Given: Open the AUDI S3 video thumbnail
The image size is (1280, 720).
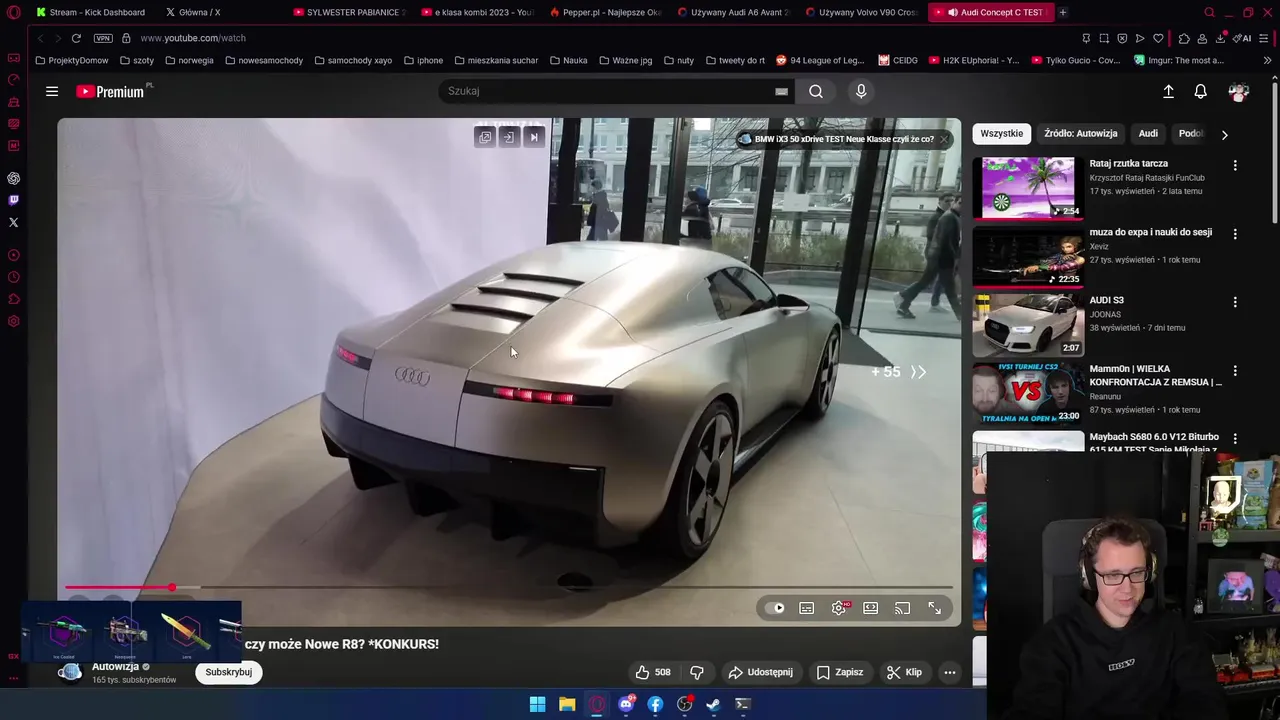Looking at the screenshot, I should [1028, 324].
